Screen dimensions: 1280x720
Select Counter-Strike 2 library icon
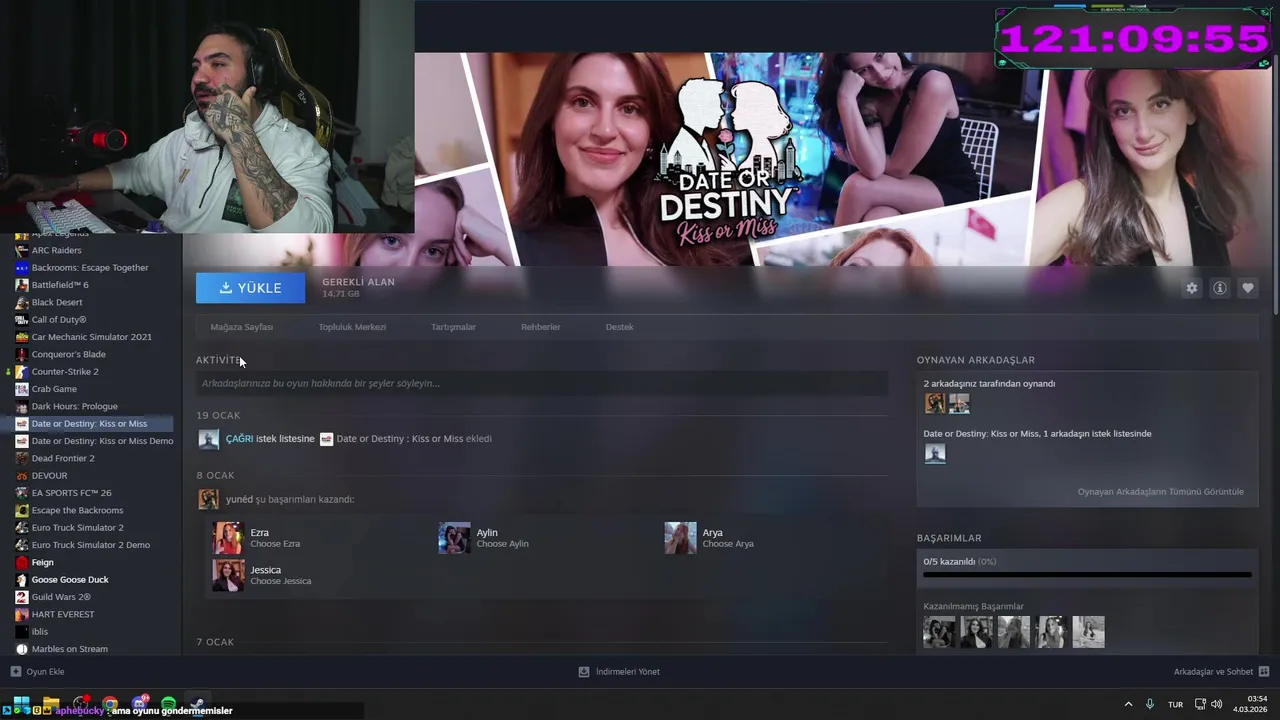(x=22, y=372)
